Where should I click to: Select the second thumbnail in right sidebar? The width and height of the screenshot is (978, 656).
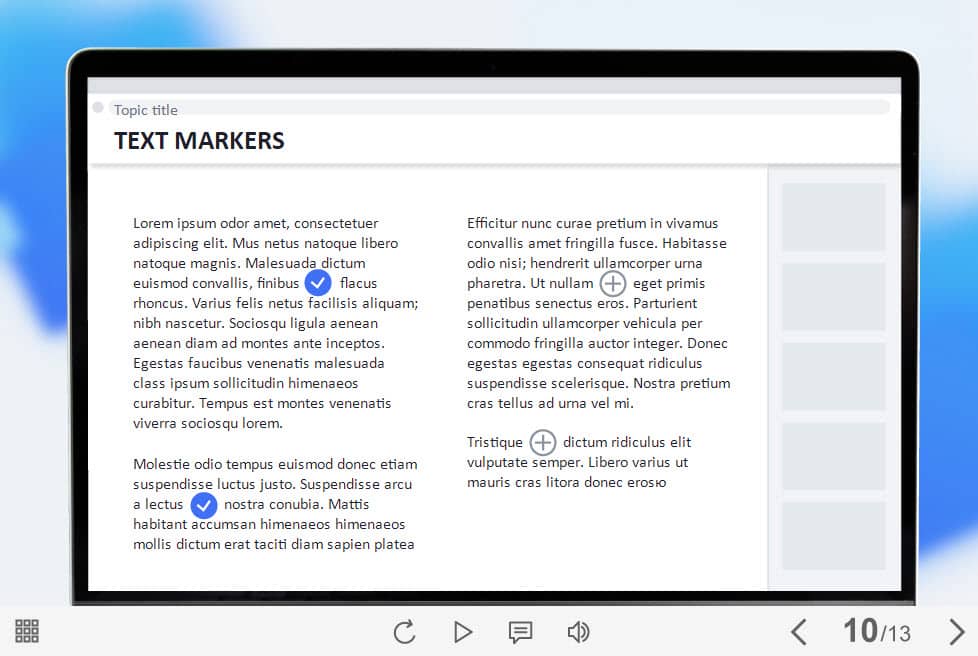click(833, 297)
